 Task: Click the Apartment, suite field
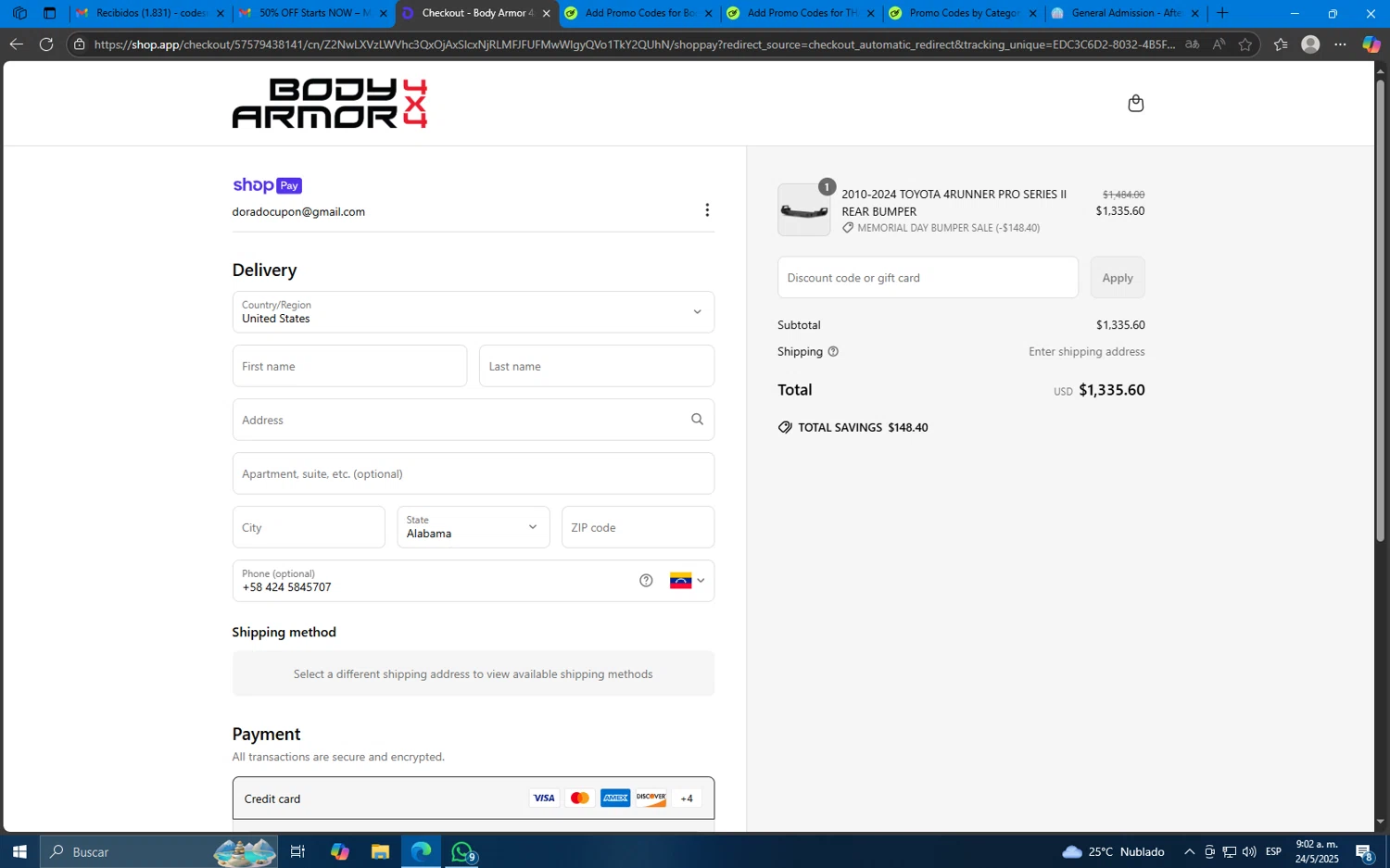[473, 473]
